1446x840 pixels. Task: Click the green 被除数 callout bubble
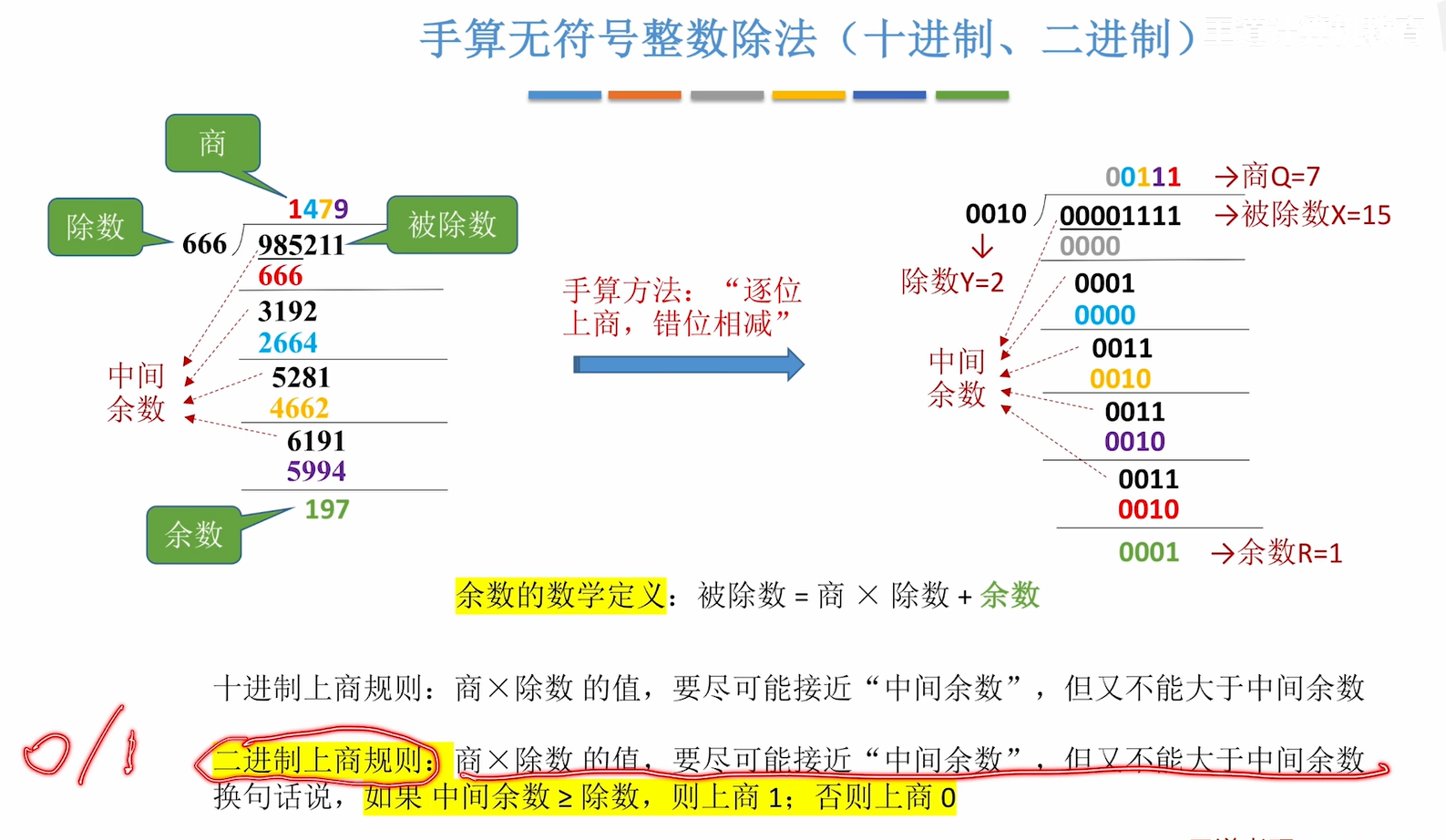[452, 224]
